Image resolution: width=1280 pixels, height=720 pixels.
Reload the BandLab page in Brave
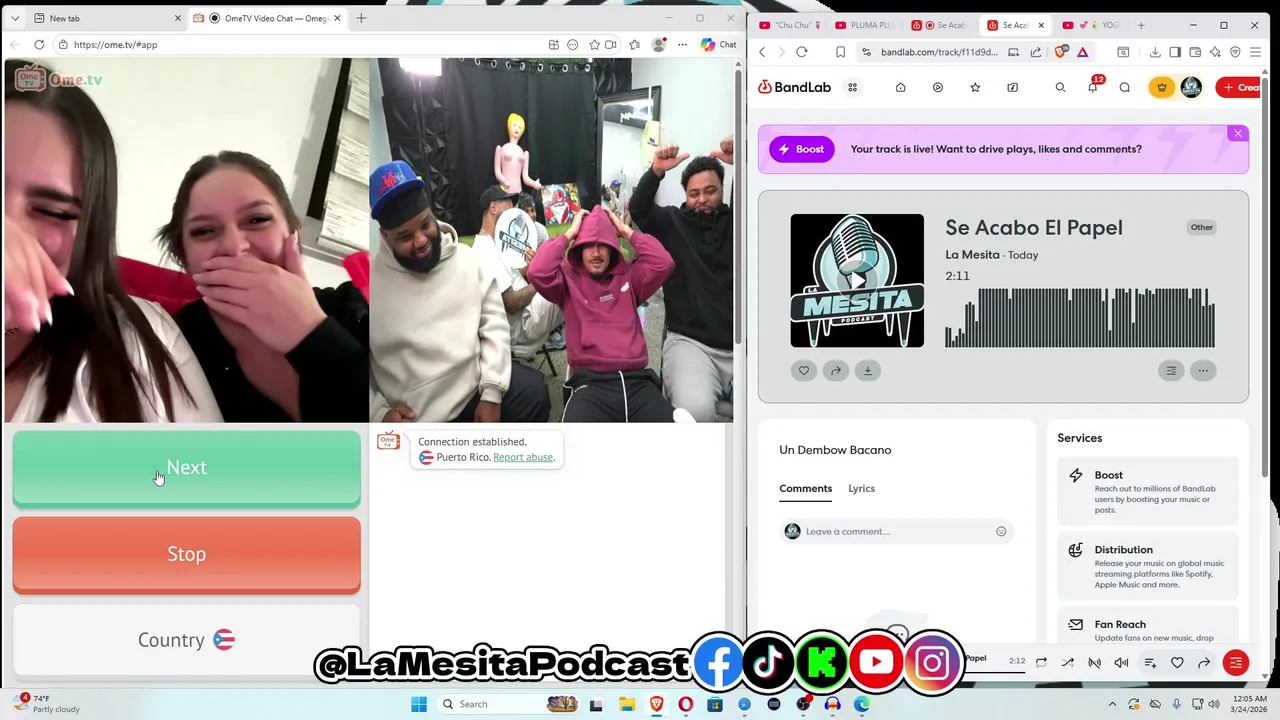click(802, 52)
